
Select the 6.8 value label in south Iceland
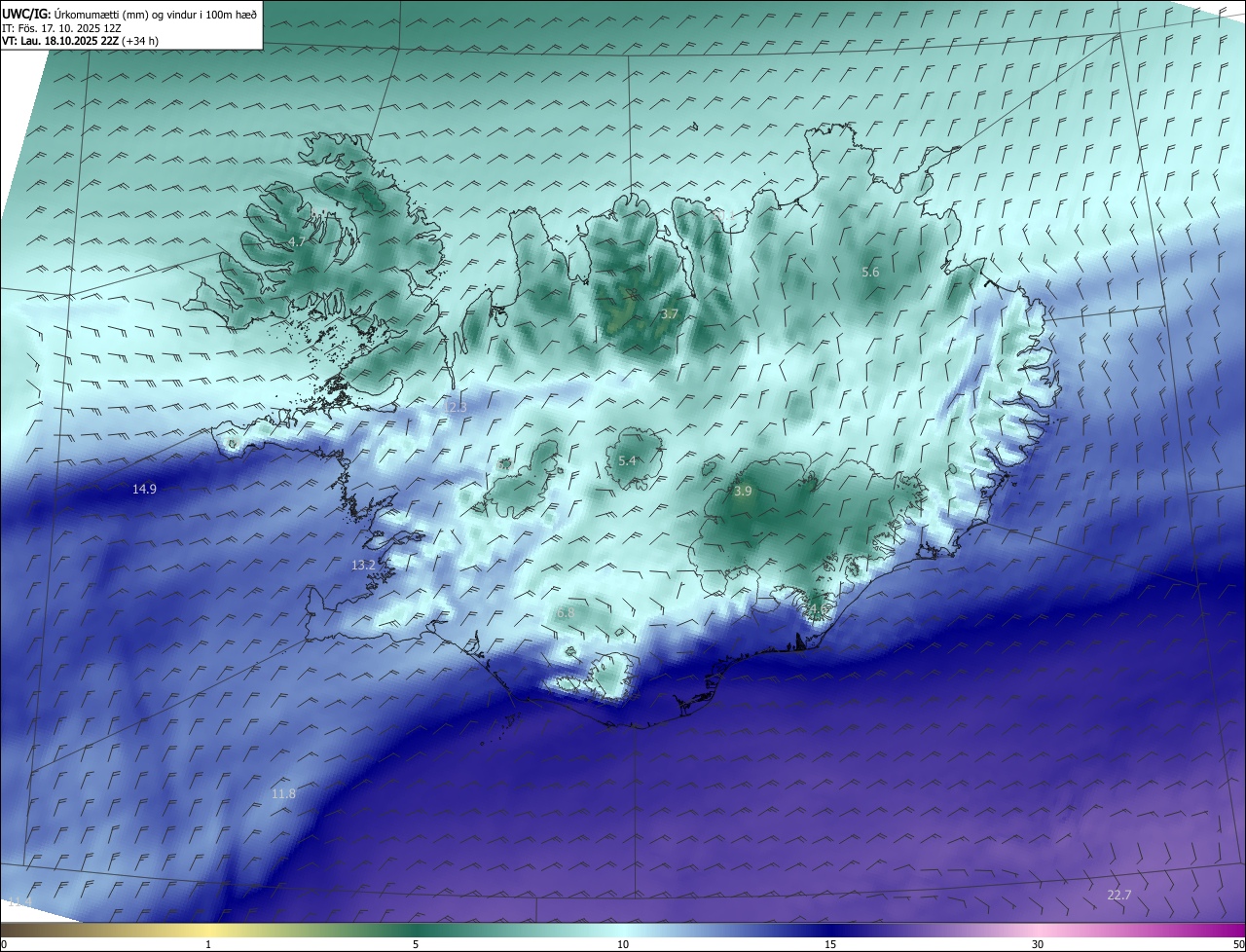pyautogui.click(x=565, y=613)
